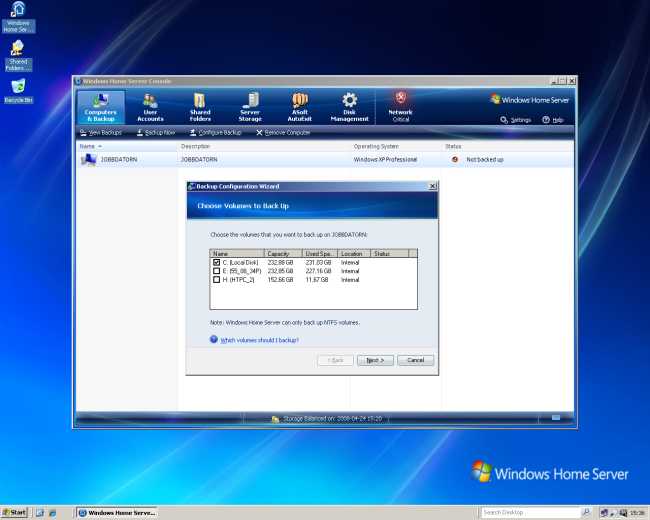
Task: Switch to the User Accounts tab
Action: [x=150, y=108]
